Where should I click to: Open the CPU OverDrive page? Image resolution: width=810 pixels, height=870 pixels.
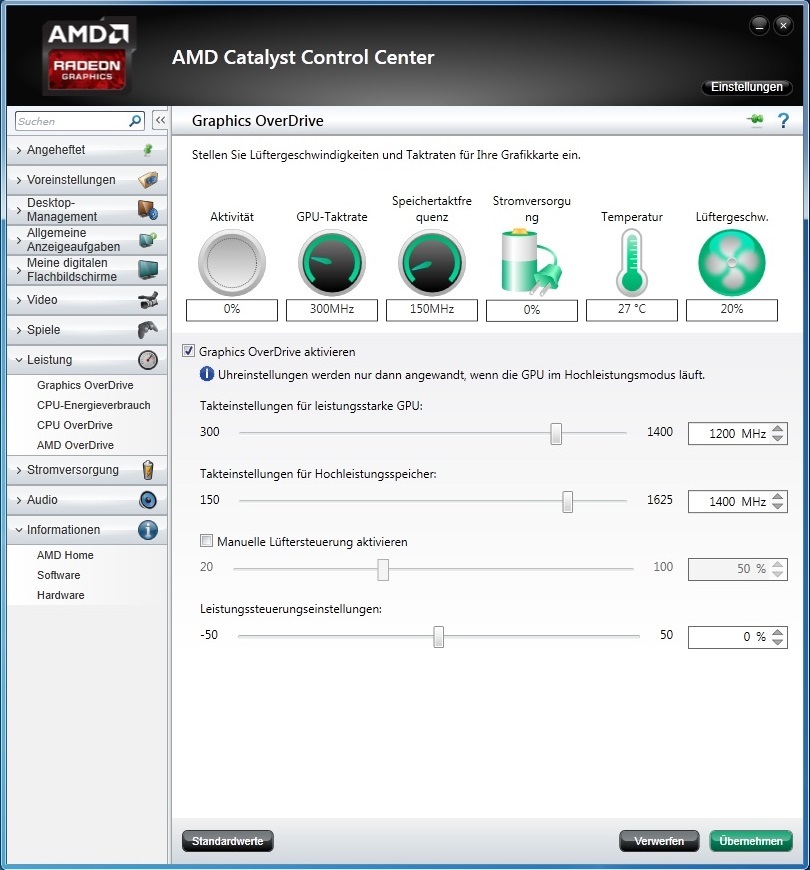75,425
